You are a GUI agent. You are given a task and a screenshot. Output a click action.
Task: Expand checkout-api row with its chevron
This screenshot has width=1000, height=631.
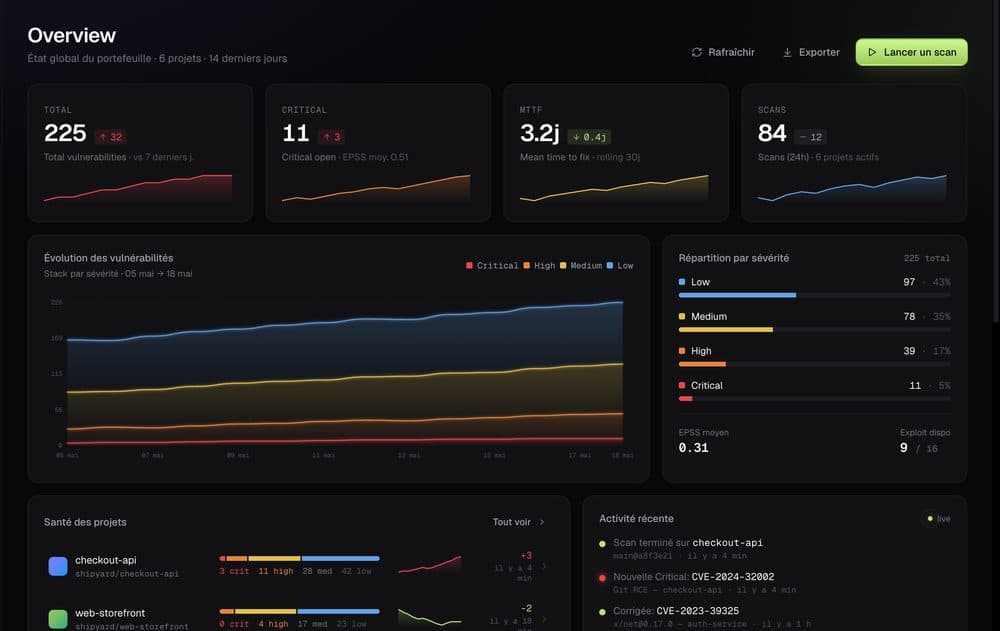pos(544,566)
